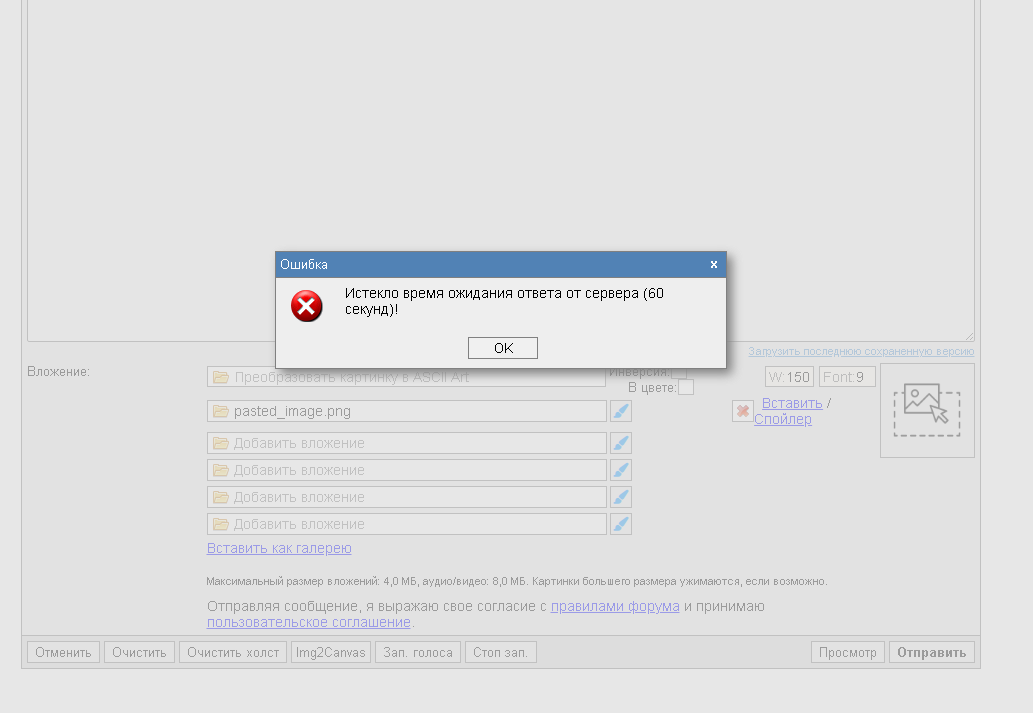Viewport: 1033px width, 713px height.
Task: Start recording with the Зап. голоса button
Action: pos(418,652)
